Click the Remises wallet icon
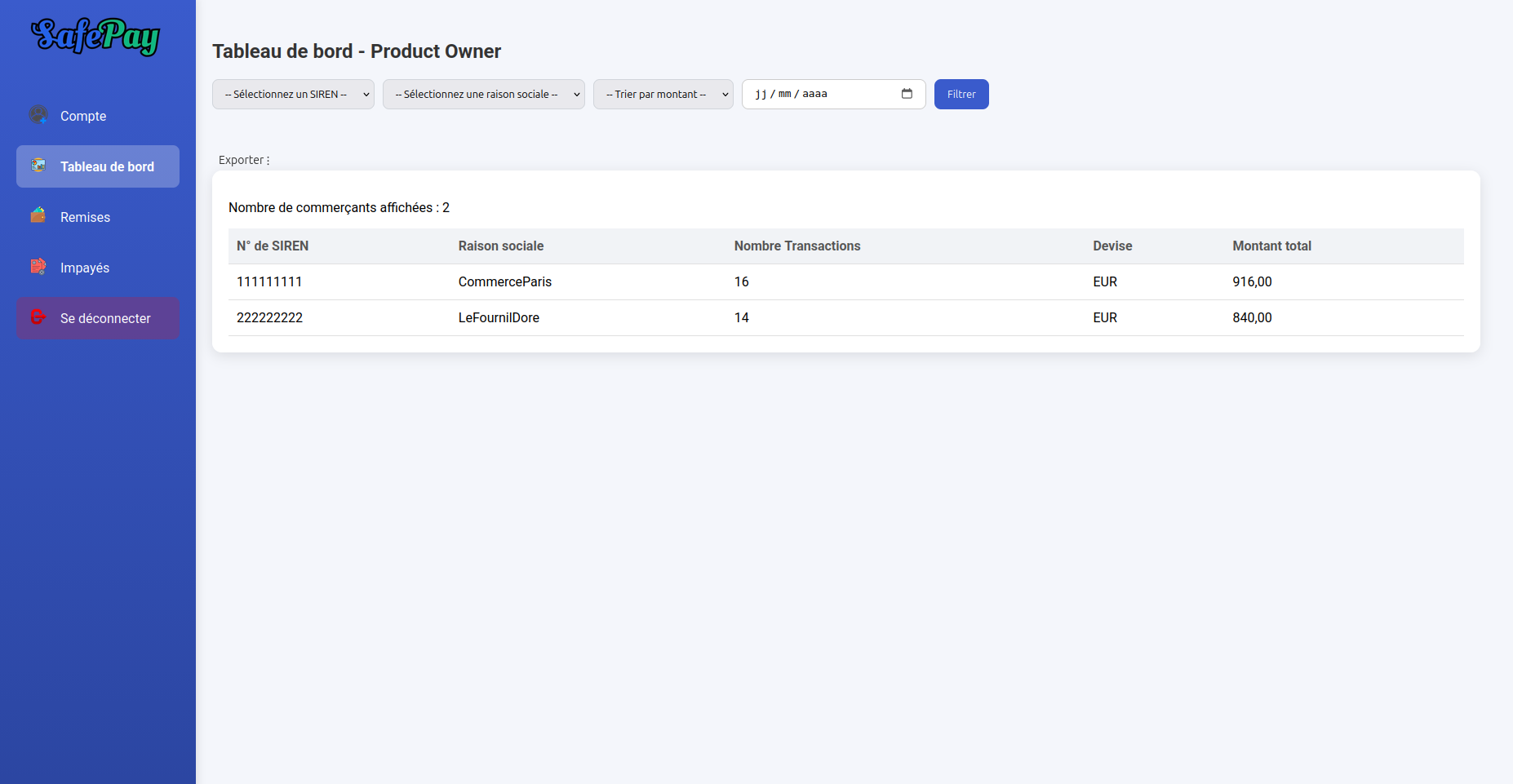The image size is (1513, 784). tap(38, 216)
